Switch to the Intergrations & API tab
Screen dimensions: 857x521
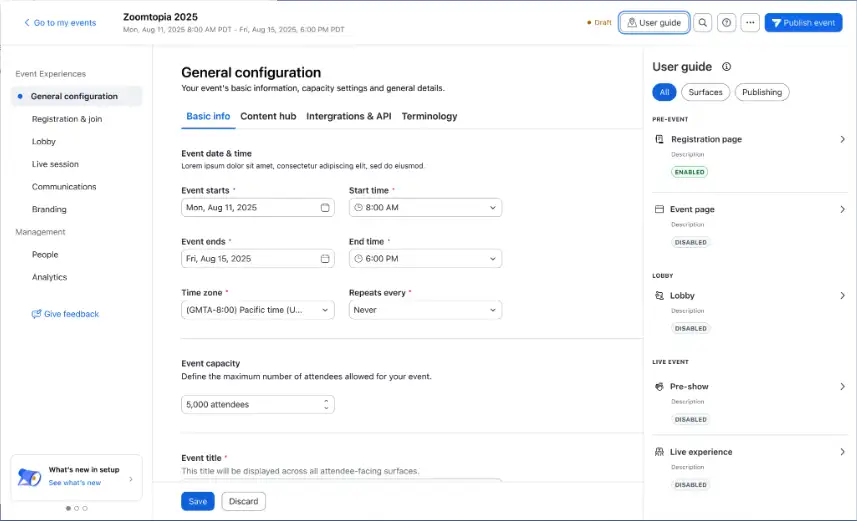349,116
